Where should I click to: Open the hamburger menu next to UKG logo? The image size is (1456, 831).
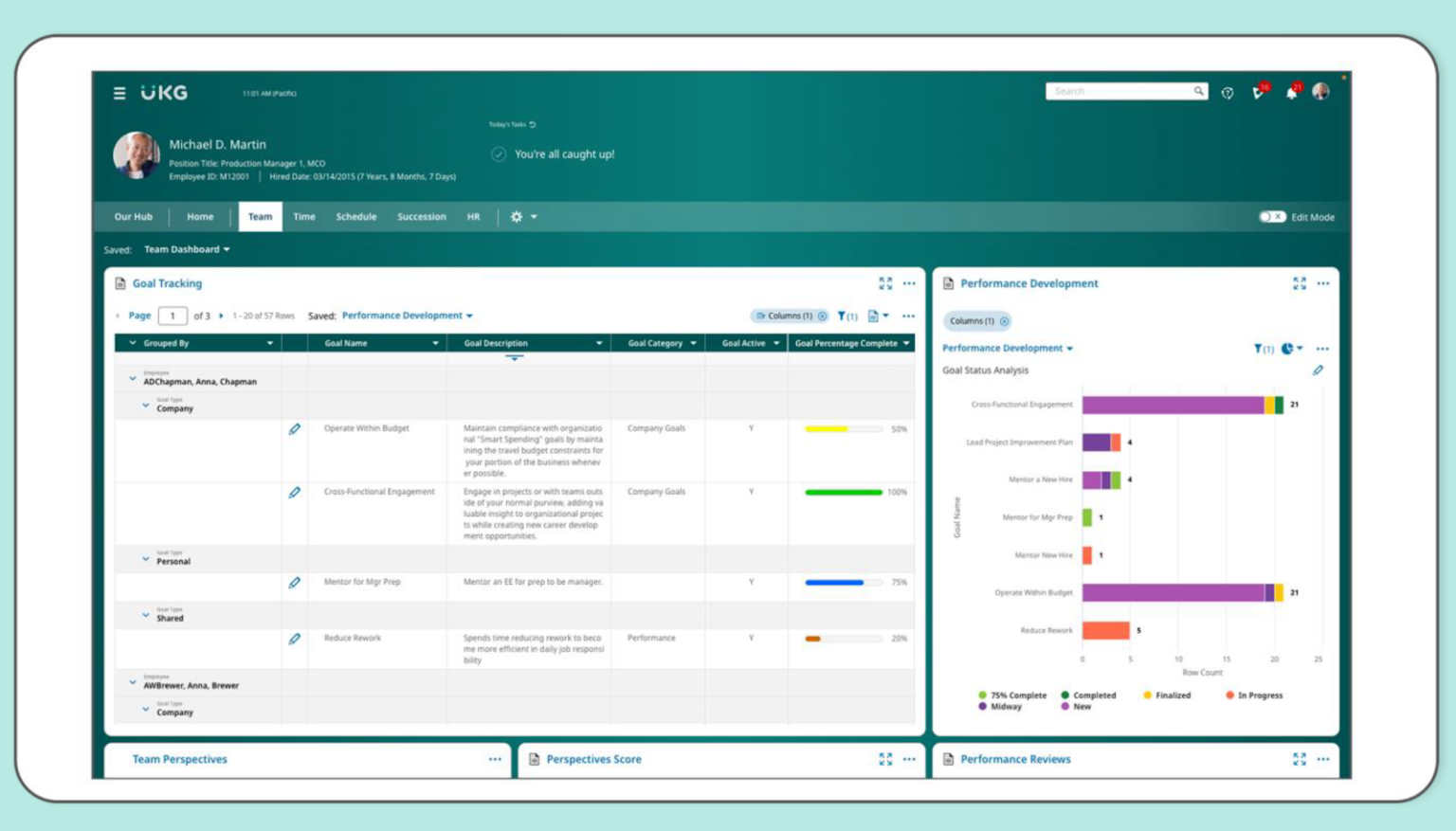(x=118, y=93)
